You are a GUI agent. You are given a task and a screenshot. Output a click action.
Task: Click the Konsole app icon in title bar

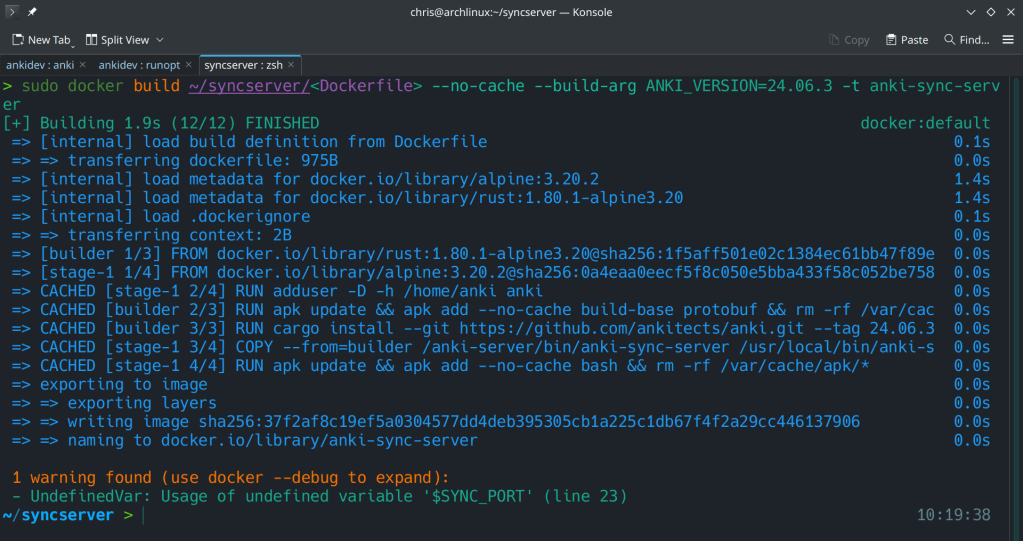[x=12, y=12]
